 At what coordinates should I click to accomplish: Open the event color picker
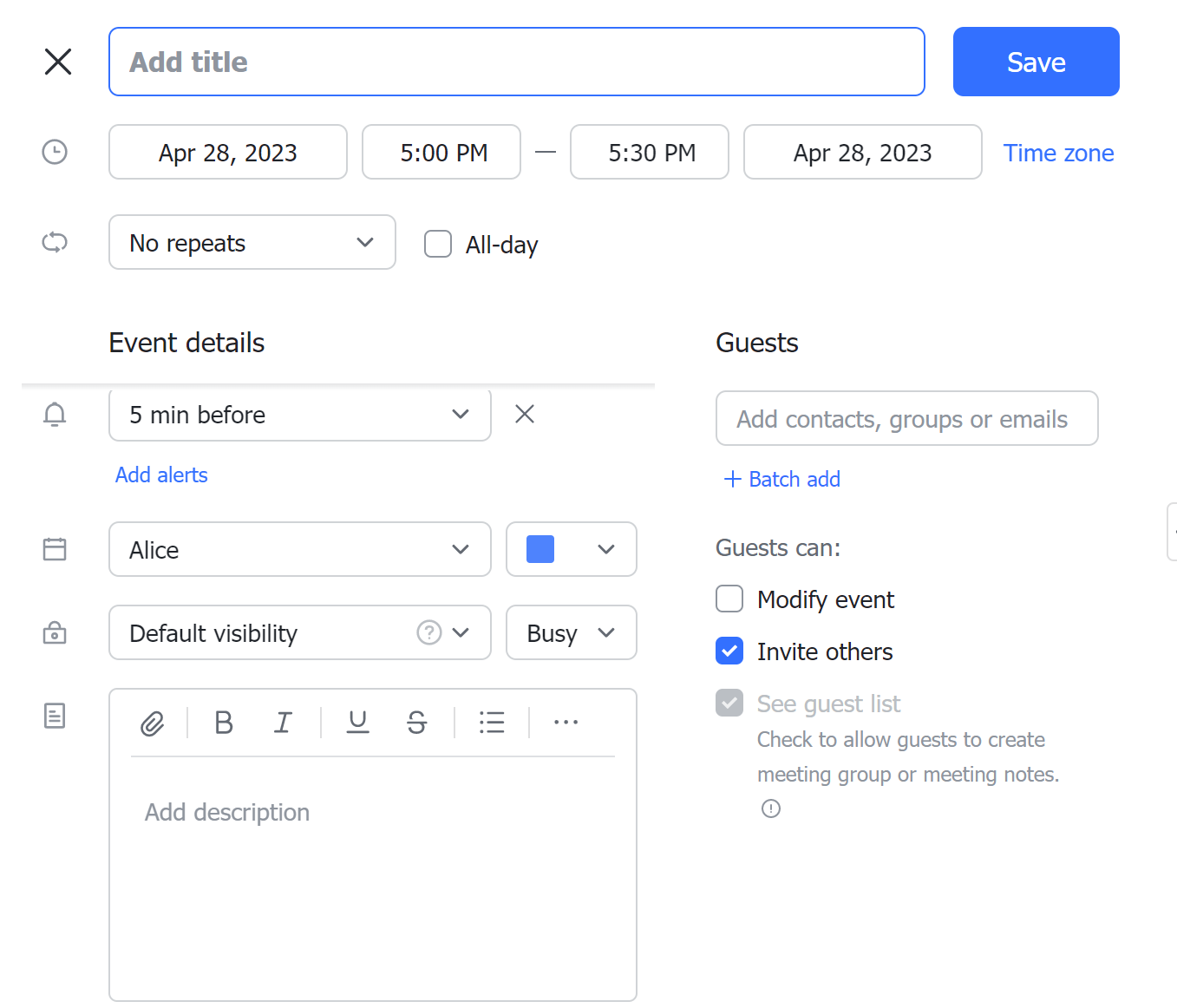point(571,549)
